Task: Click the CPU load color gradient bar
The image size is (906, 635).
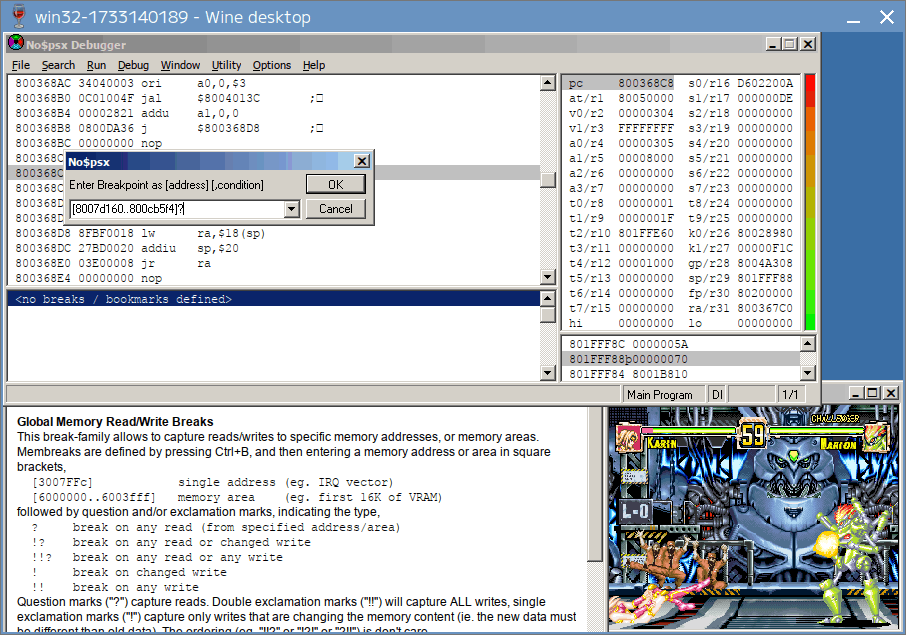Action: [x=810, y=202]
